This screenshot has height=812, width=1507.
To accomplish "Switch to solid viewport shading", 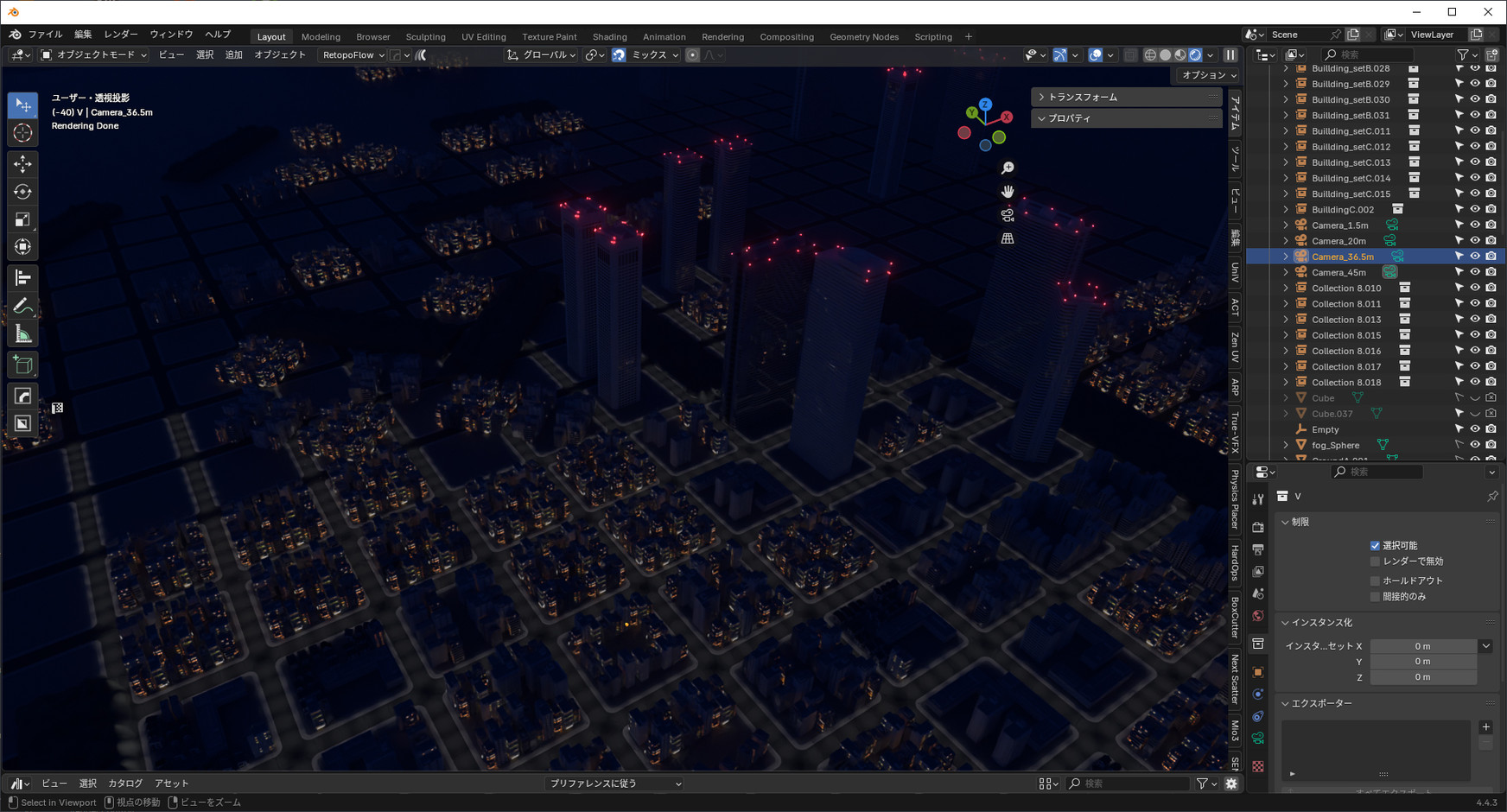I will [x=1165, y=54].
